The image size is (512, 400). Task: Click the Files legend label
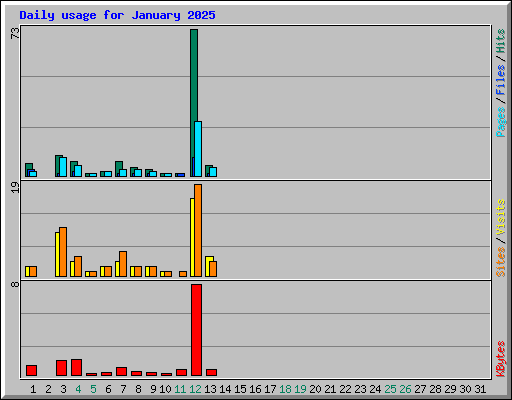[x=500, y=79]
